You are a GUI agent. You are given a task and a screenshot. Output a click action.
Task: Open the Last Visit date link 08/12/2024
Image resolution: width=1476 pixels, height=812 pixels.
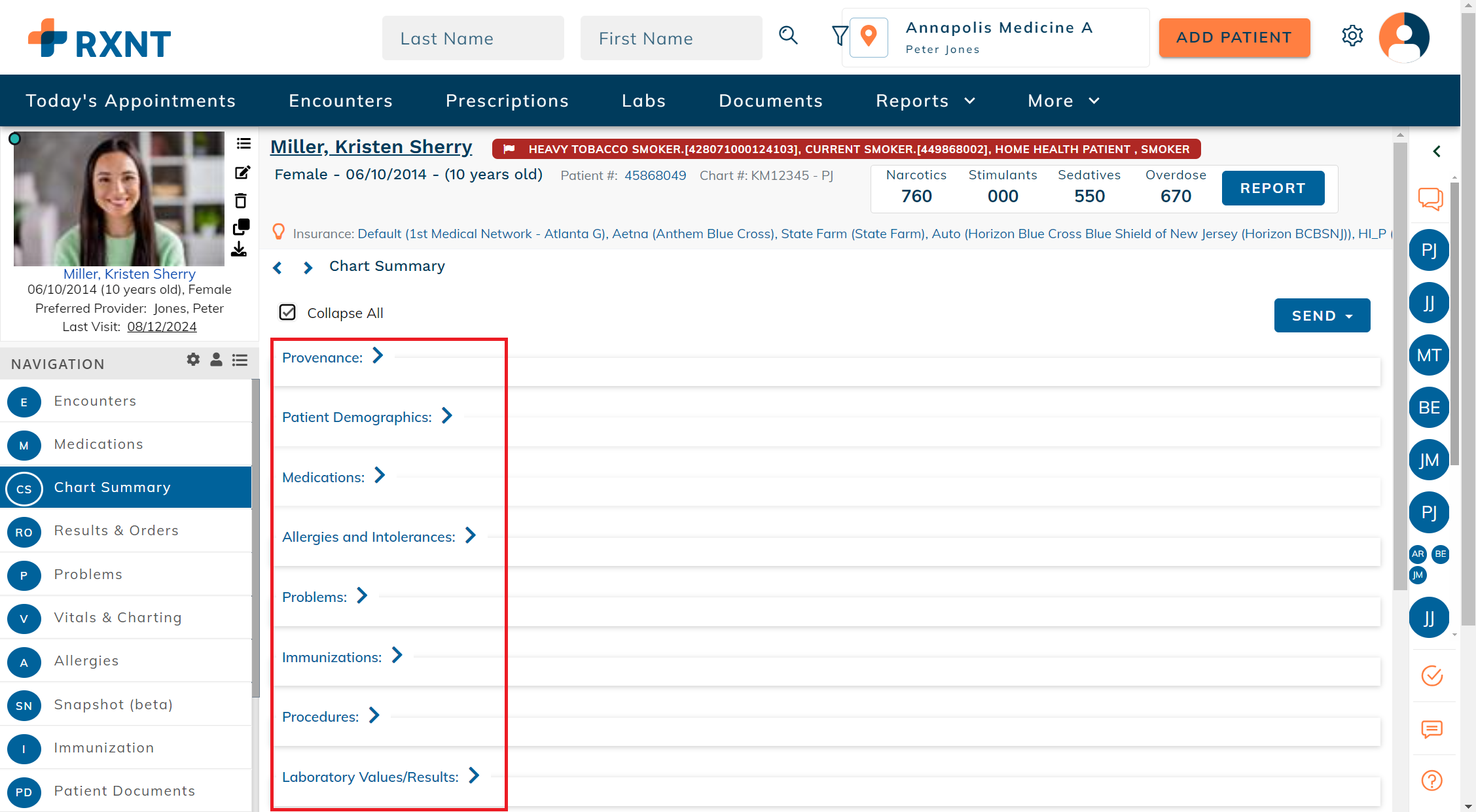(161, 326)
